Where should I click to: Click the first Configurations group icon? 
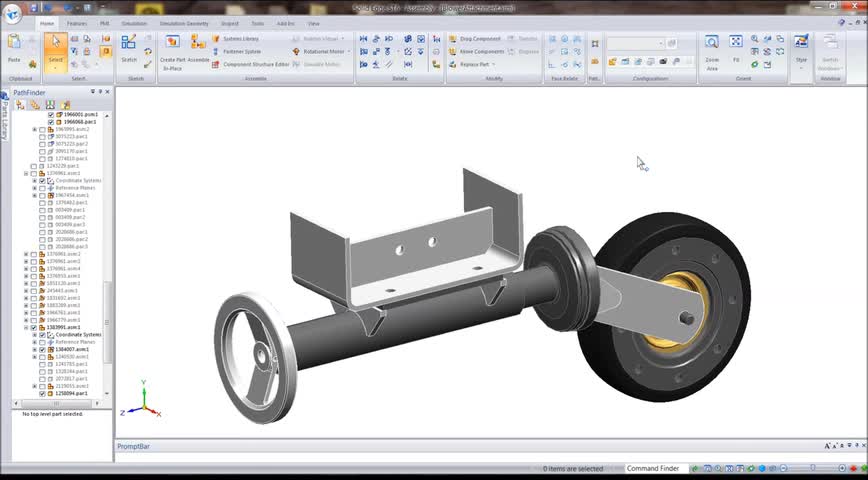pos(612,61)
